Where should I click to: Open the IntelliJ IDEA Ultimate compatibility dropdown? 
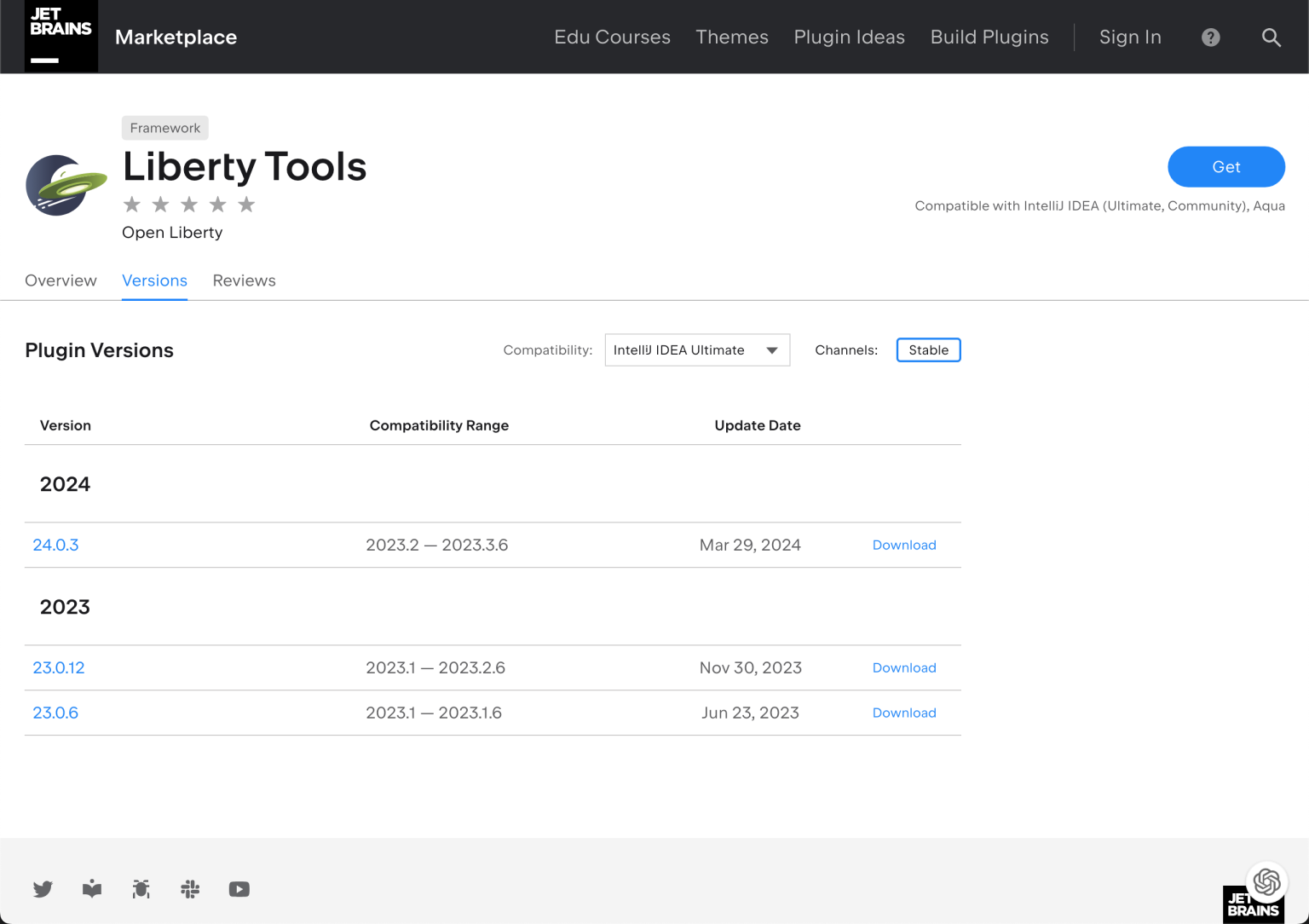point(697,349)
